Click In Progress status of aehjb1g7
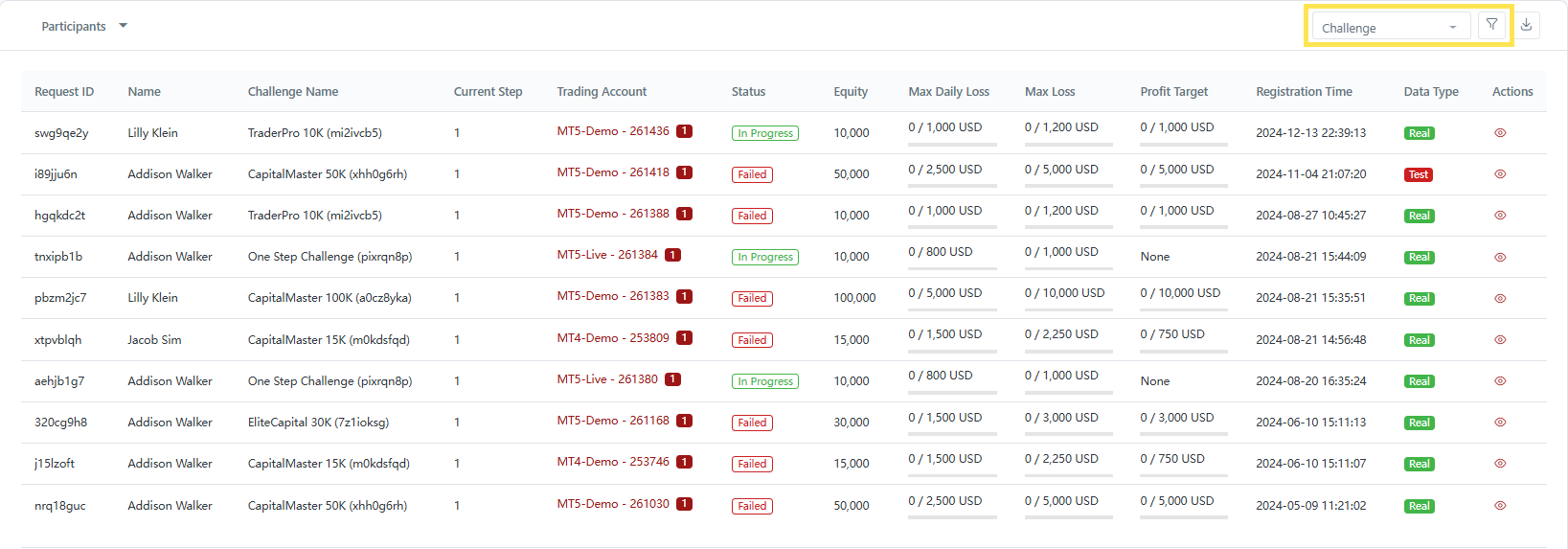1568x549 pixels. coord(765,381)
